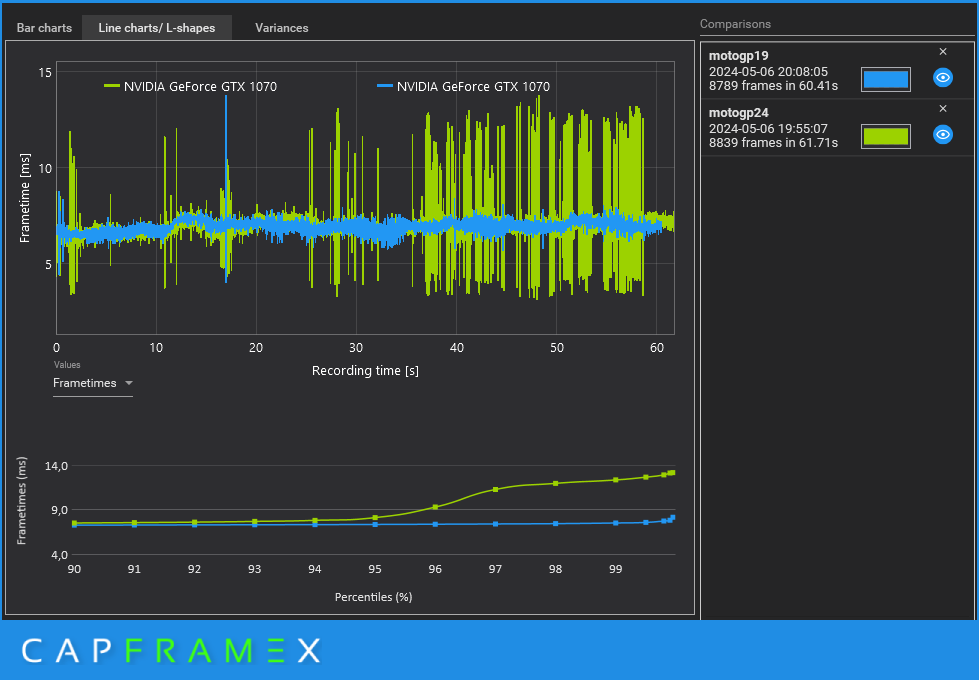Screen dimensions: 979x680
Task: Click the blue NVIDIA GeForce GTX 1070 legend
Action: [x=463, y=87]
